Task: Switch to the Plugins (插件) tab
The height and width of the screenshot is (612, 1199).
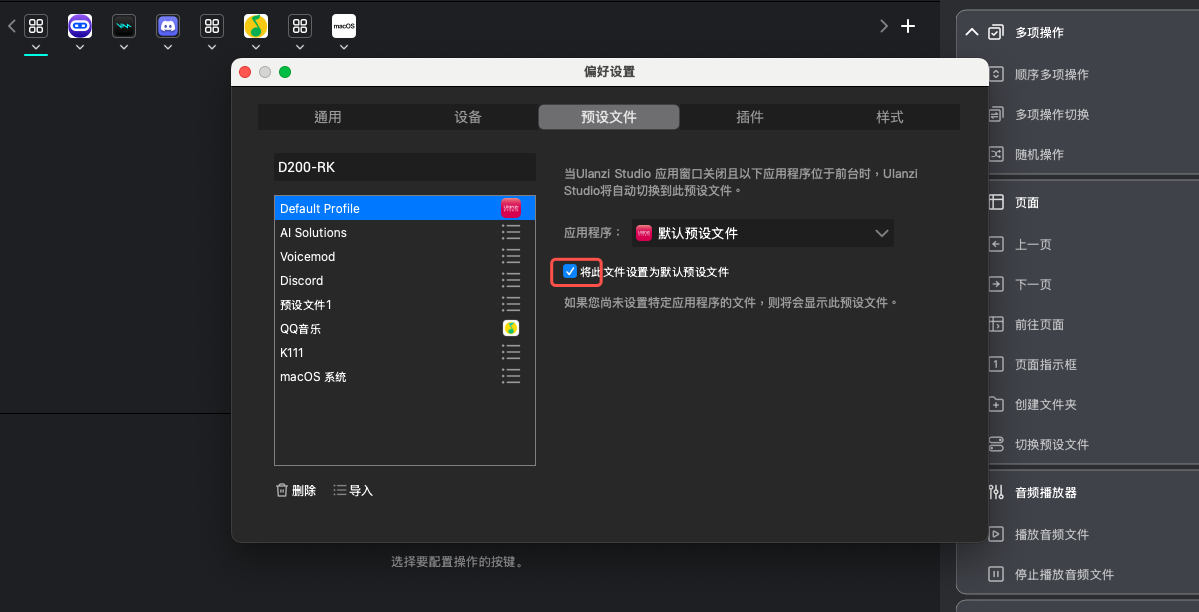Action: tap(750, 117)
